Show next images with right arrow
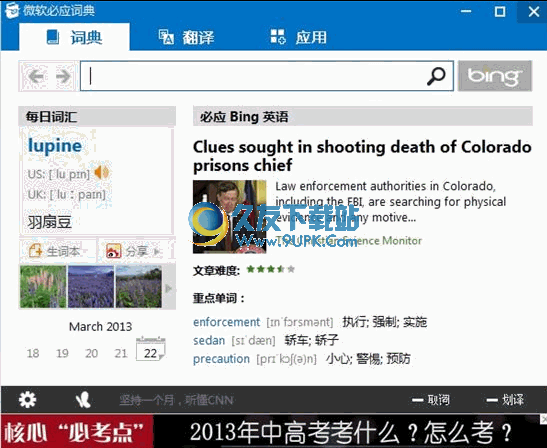Viewport: 547px width, 448px height. [169, 288]
